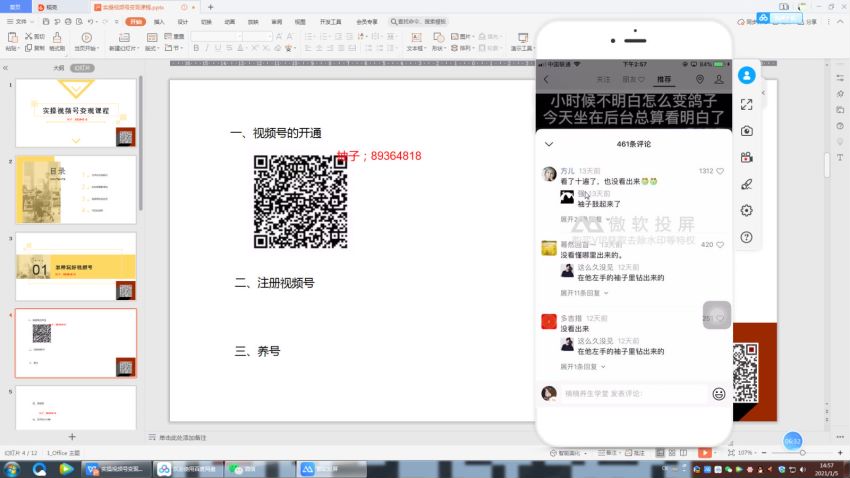850x478 pixels.
Task: Switch to 大纲 outline view
Action: tap(59, 68)
